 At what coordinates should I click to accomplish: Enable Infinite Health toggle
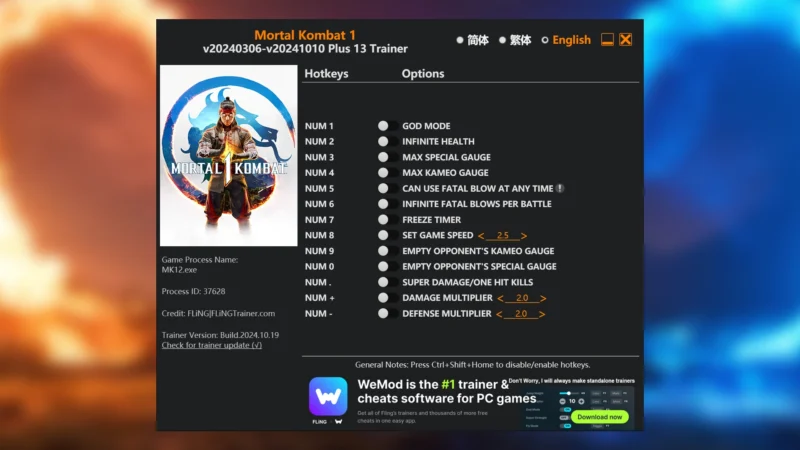tap(388, 141)
